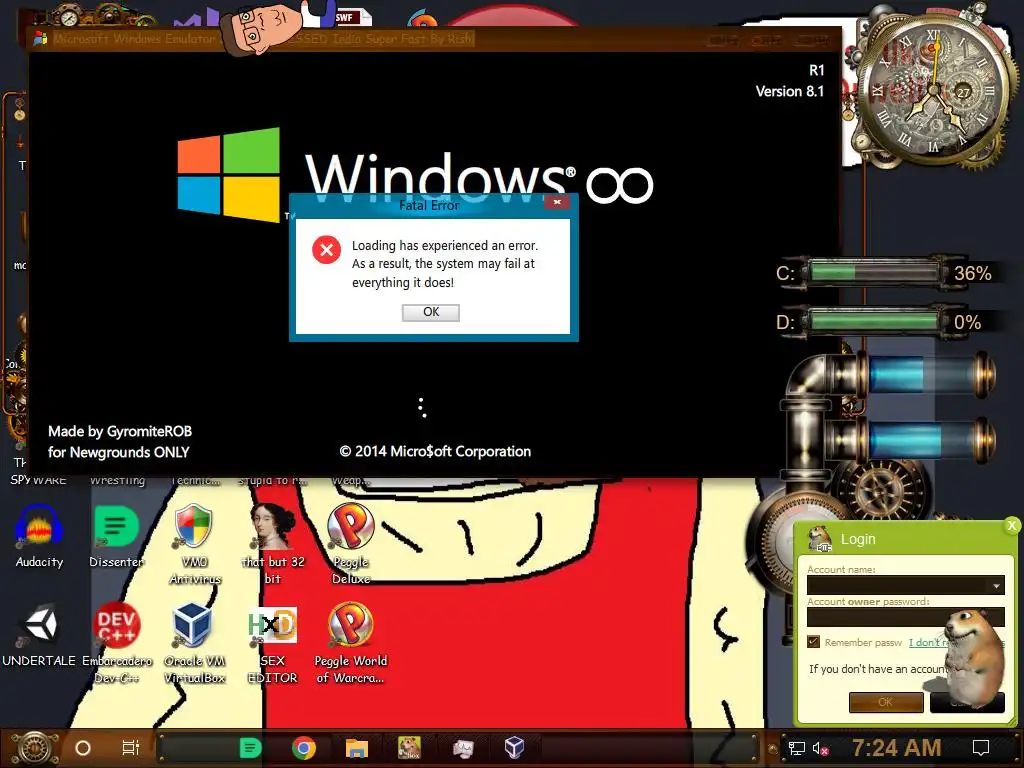Close the Fatal Error dialog
This screenshot has width=1024, height=768.
click(x=557, y=202)
